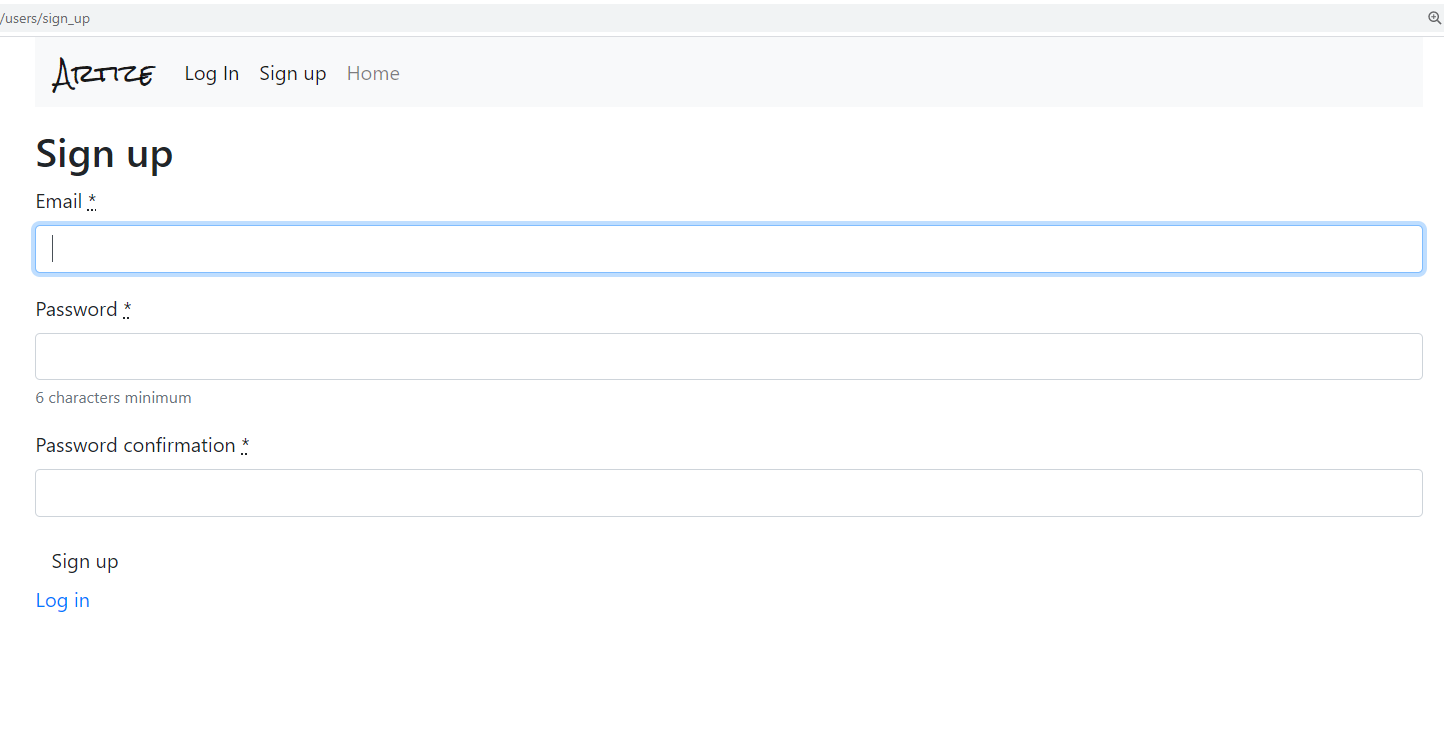Open the Log In navbar link

[x=212, y=73]
